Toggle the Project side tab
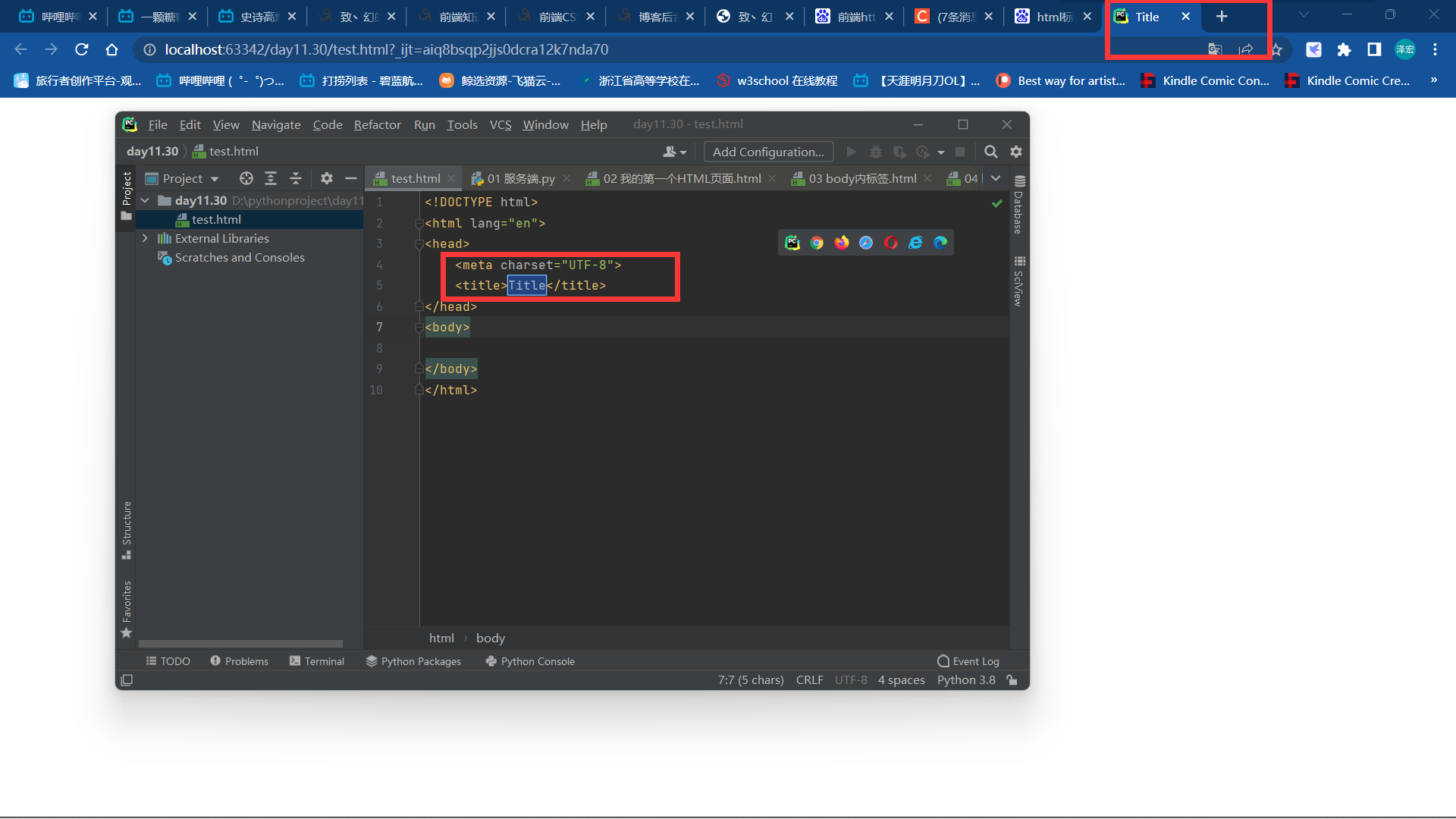The image size is (1456, 819). pos(127,196)
